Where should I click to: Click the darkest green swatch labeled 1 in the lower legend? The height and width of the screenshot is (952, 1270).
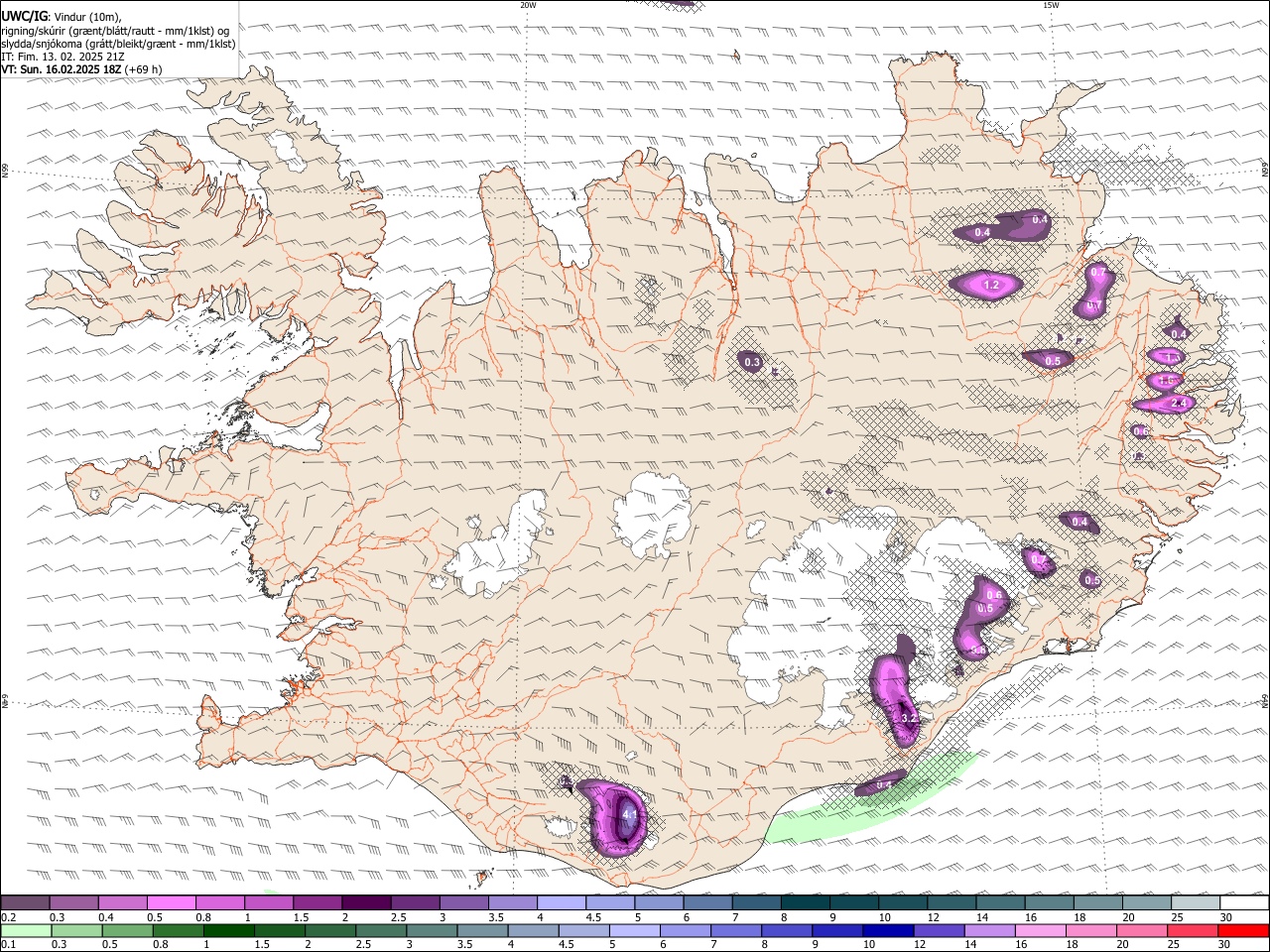(x=228, y=930)
